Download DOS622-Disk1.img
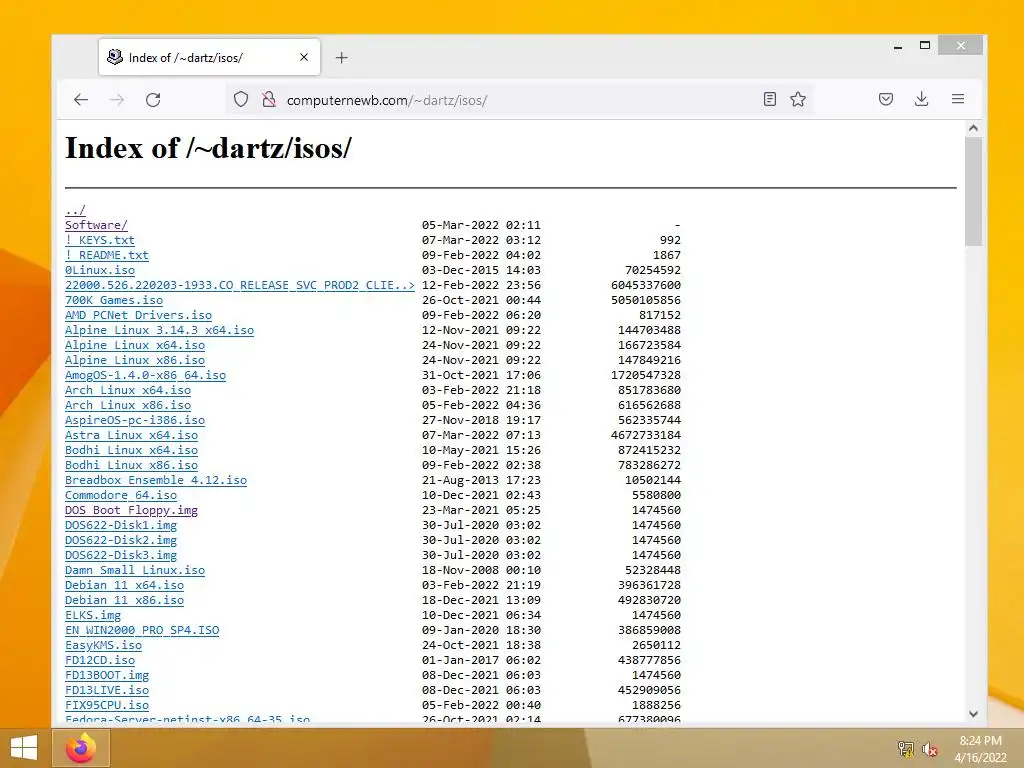 pos(121,526)
